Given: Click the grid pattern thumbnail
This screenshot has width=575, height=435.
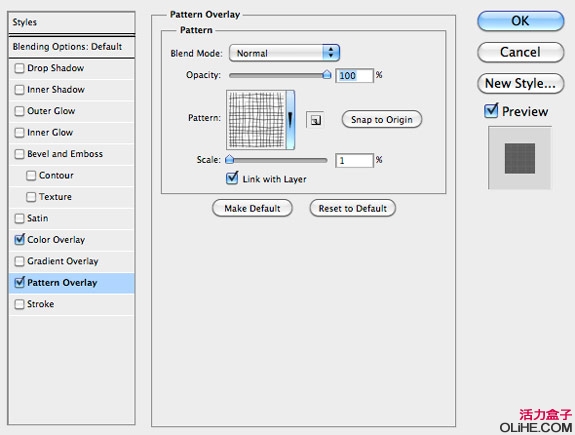Looking at the screenshot, I should click(256, 120).
